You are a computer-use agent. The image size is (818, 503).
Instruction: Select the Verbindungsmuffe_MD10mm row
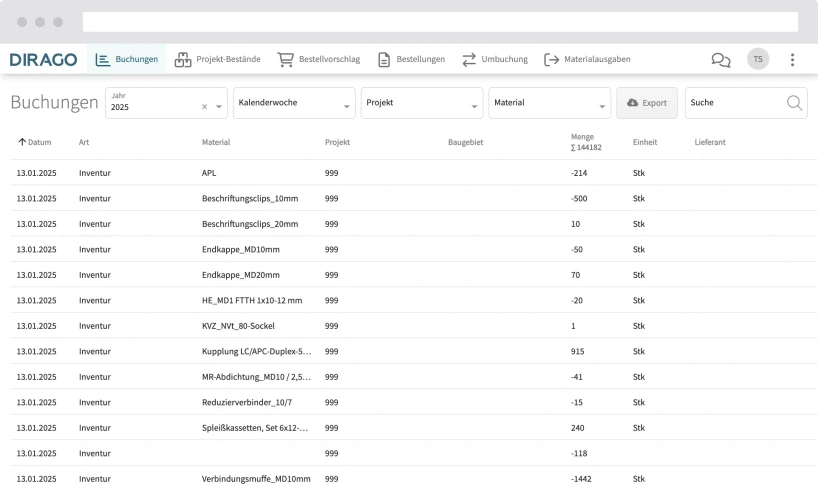tap(256, 479)
